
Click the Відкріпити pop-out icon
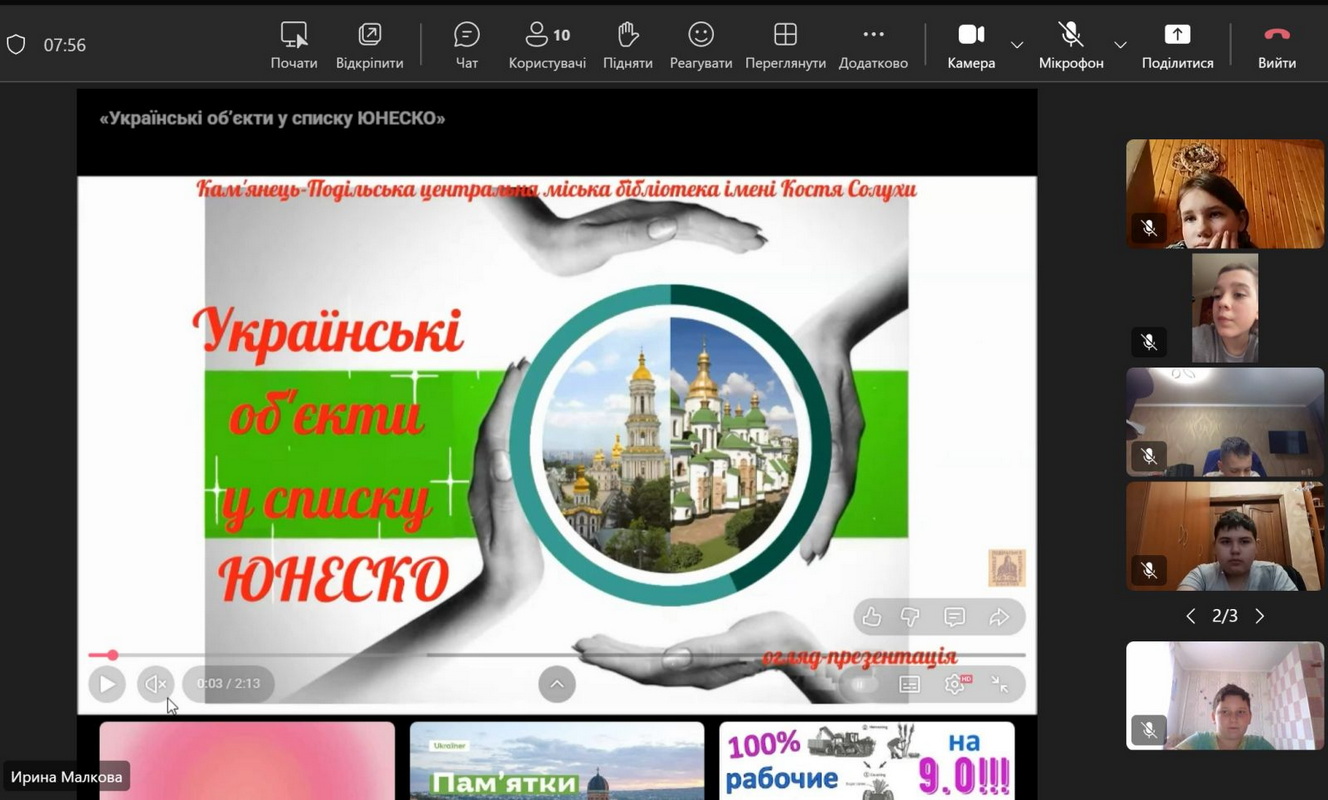[369, 46]
